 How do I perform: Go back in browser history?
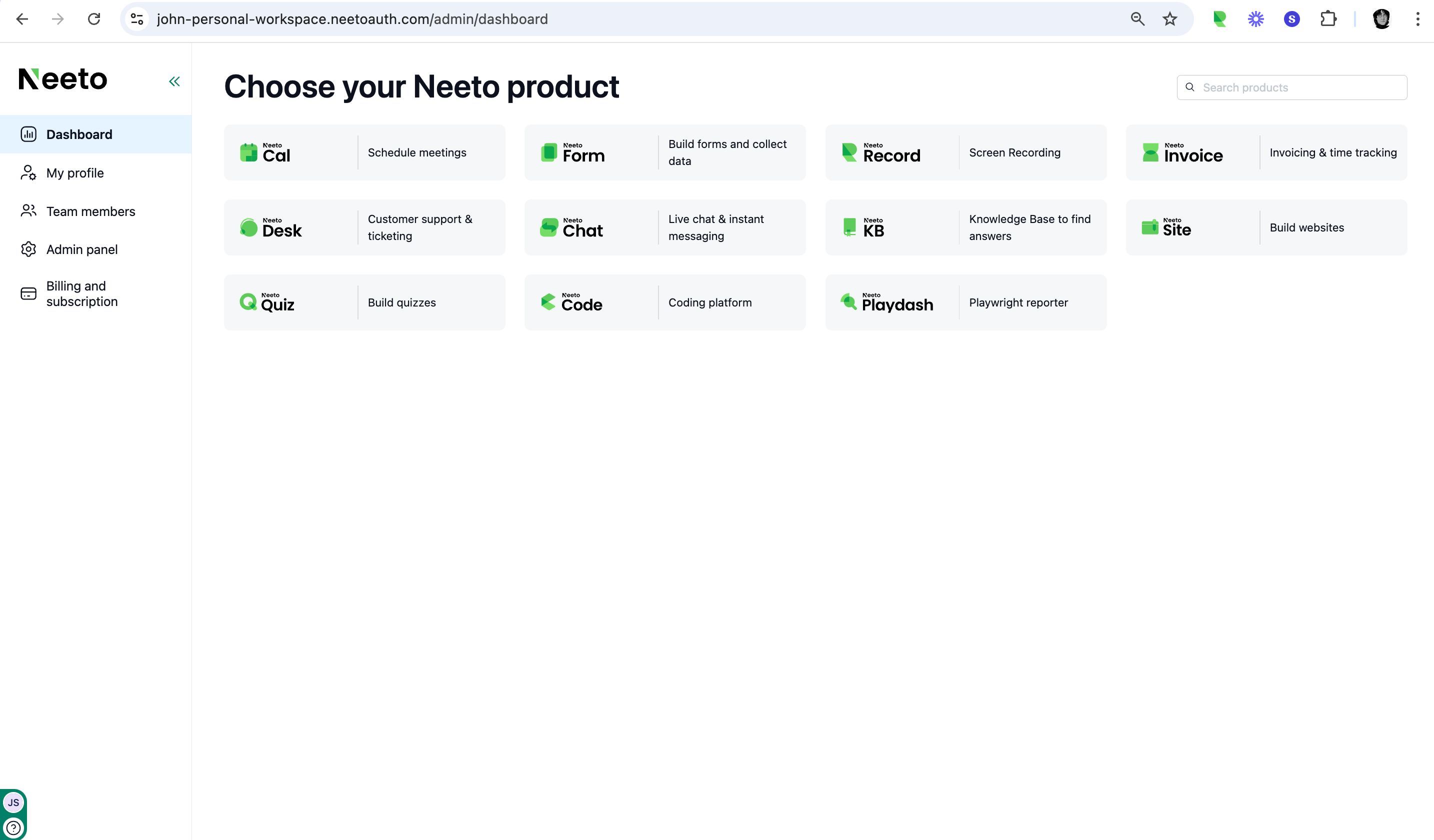pos(22,19)
